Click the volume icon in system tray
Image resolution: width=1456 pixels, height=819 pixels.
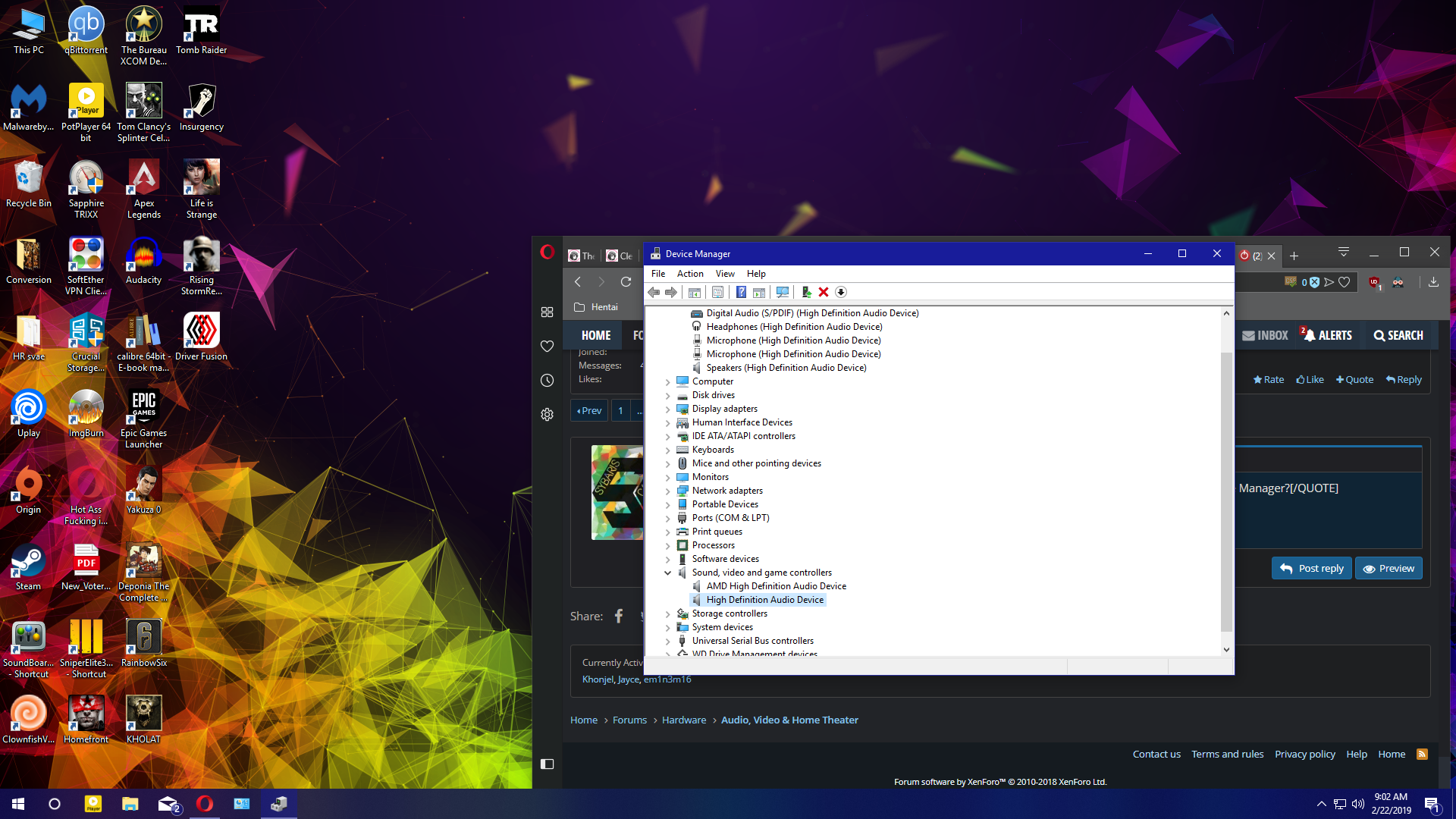tap(1357, 804)
